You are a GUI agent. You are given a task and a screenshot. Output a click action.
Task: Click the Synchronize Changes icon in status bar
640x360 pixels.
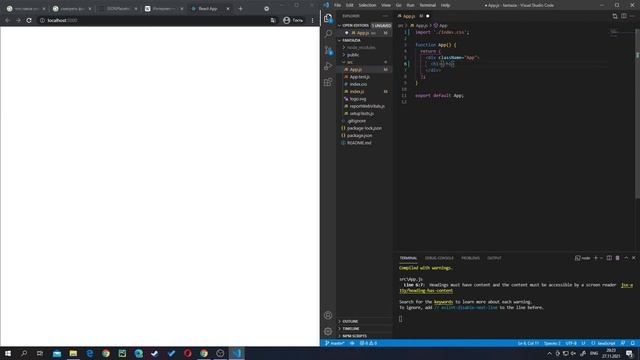click(x=352, y=343)
